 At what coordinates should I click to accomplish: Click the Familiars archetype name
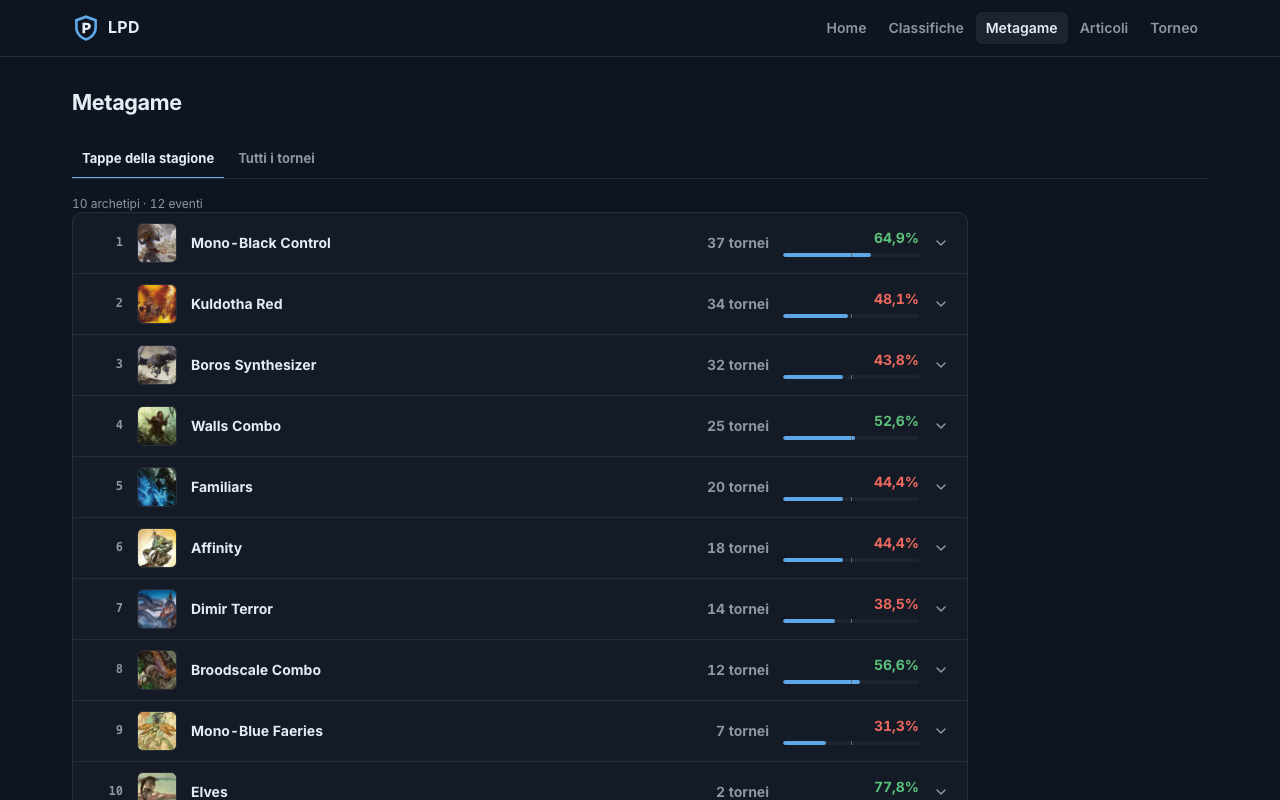pos(222,487)
